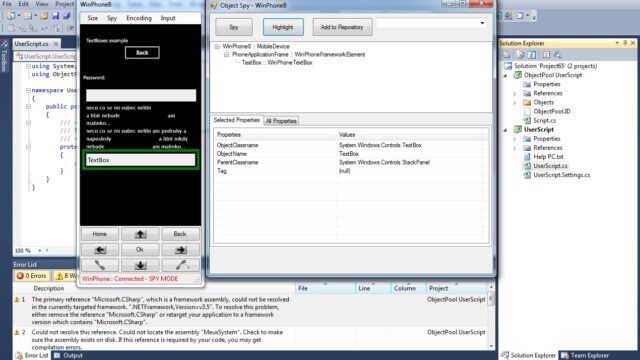The height and width of the screenshot is (360, 640).
Task: Open the editor zoom 100 % dropdown
Action: tap(40, 251)
